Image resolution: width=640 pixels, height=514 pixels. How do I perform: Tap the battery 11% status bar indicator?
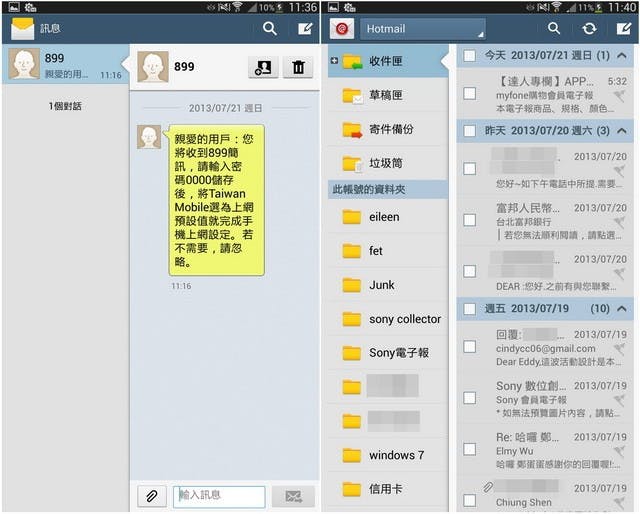(x=589, y=7)
